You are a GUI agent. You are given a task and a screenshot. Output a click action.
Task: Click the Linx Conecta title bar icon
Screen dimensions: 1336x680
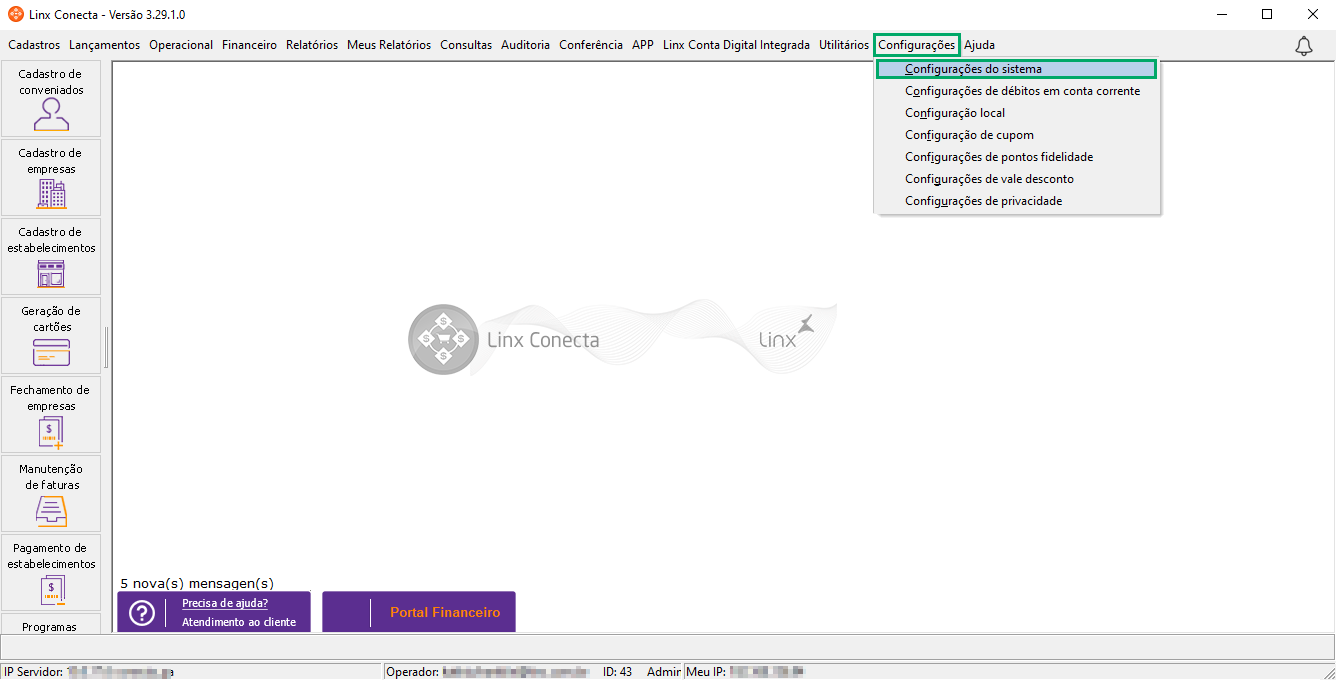point(15,14)
